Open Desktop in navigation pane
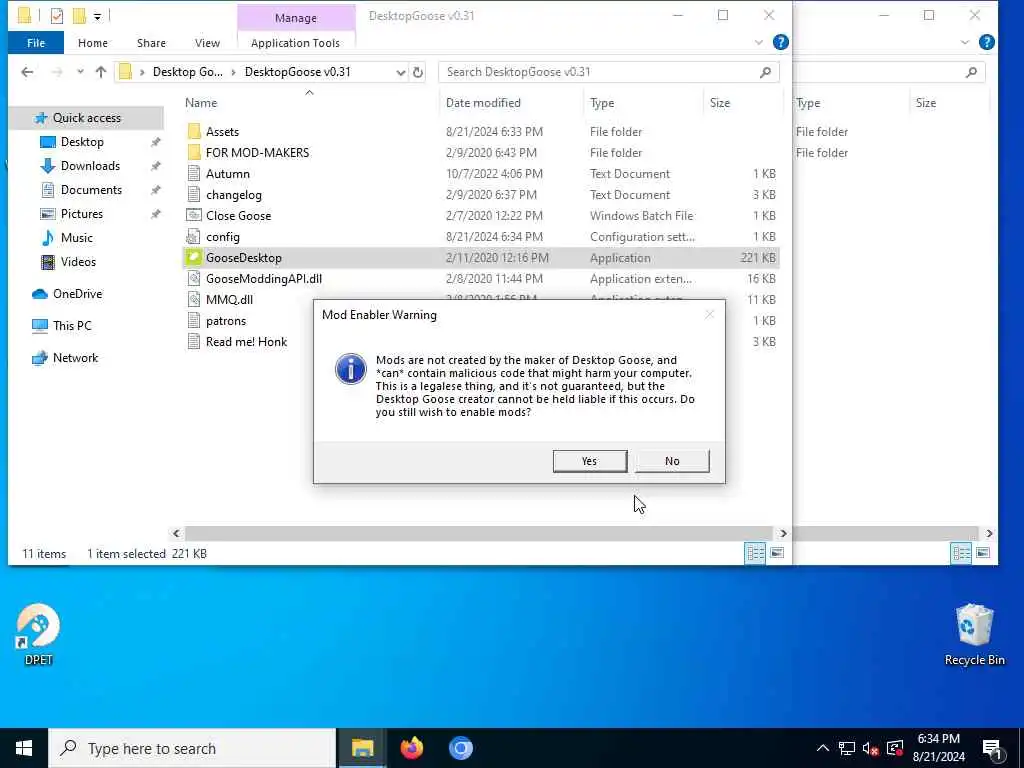This screenshot has width=1024, height=768. (82, 142)
